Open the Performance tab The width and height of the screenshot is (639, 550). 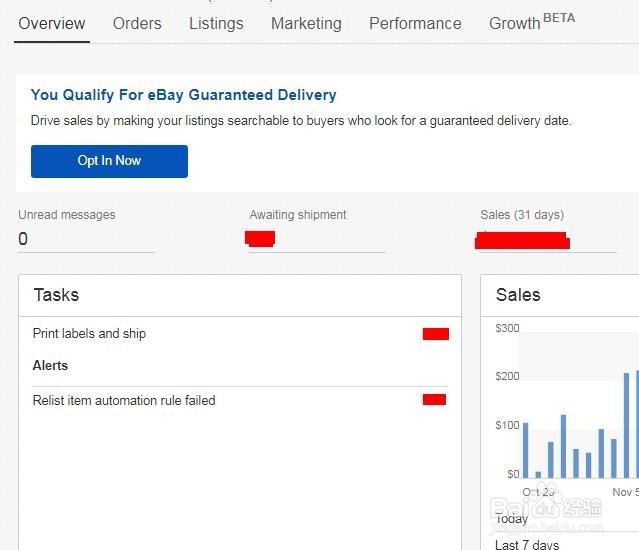pos(415,24)
